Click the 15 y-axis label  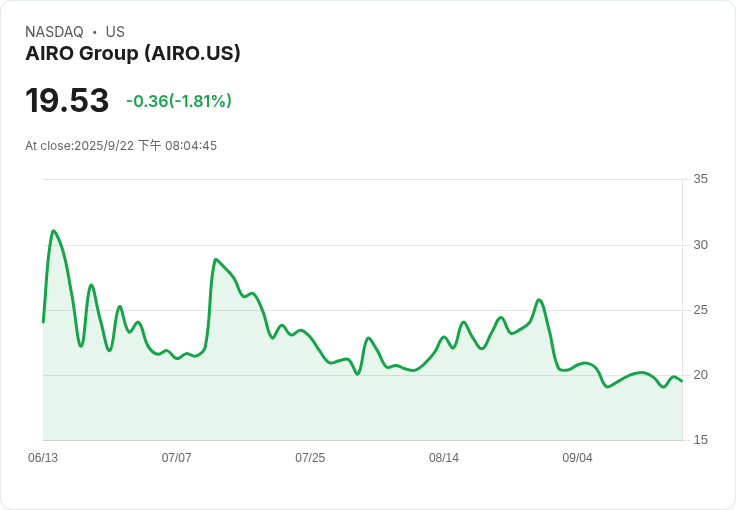pyautogui.click(x=700, y=440)
